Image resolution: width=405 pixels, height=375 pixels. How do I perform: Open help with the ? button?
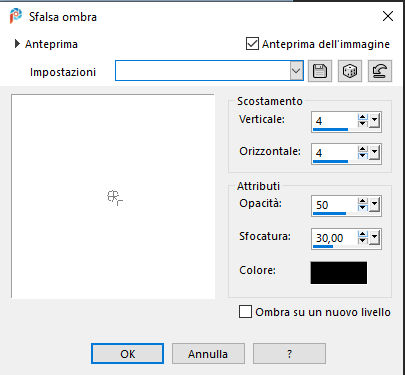289,354
